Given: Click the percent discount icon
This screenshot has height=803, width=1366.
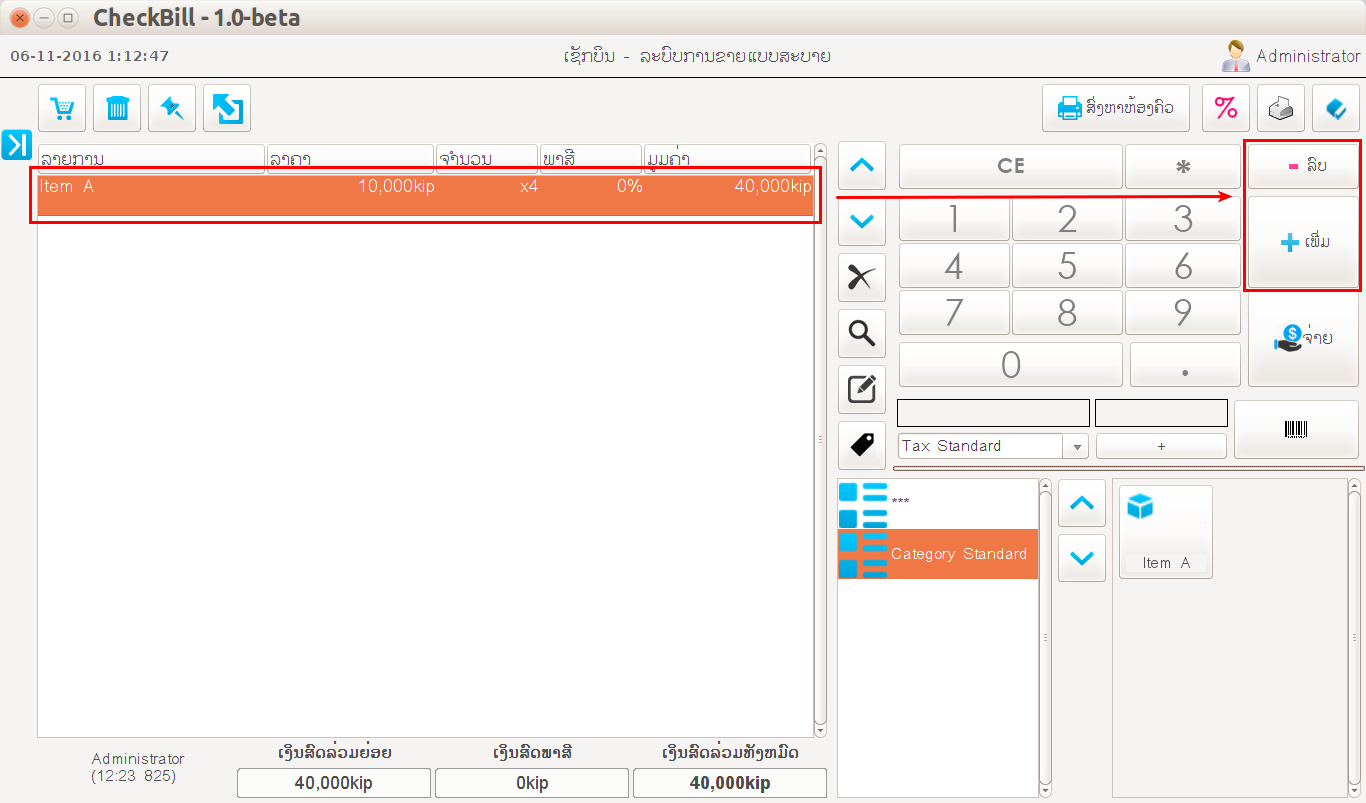Looking at the screenshot, I should (1225, 108).
